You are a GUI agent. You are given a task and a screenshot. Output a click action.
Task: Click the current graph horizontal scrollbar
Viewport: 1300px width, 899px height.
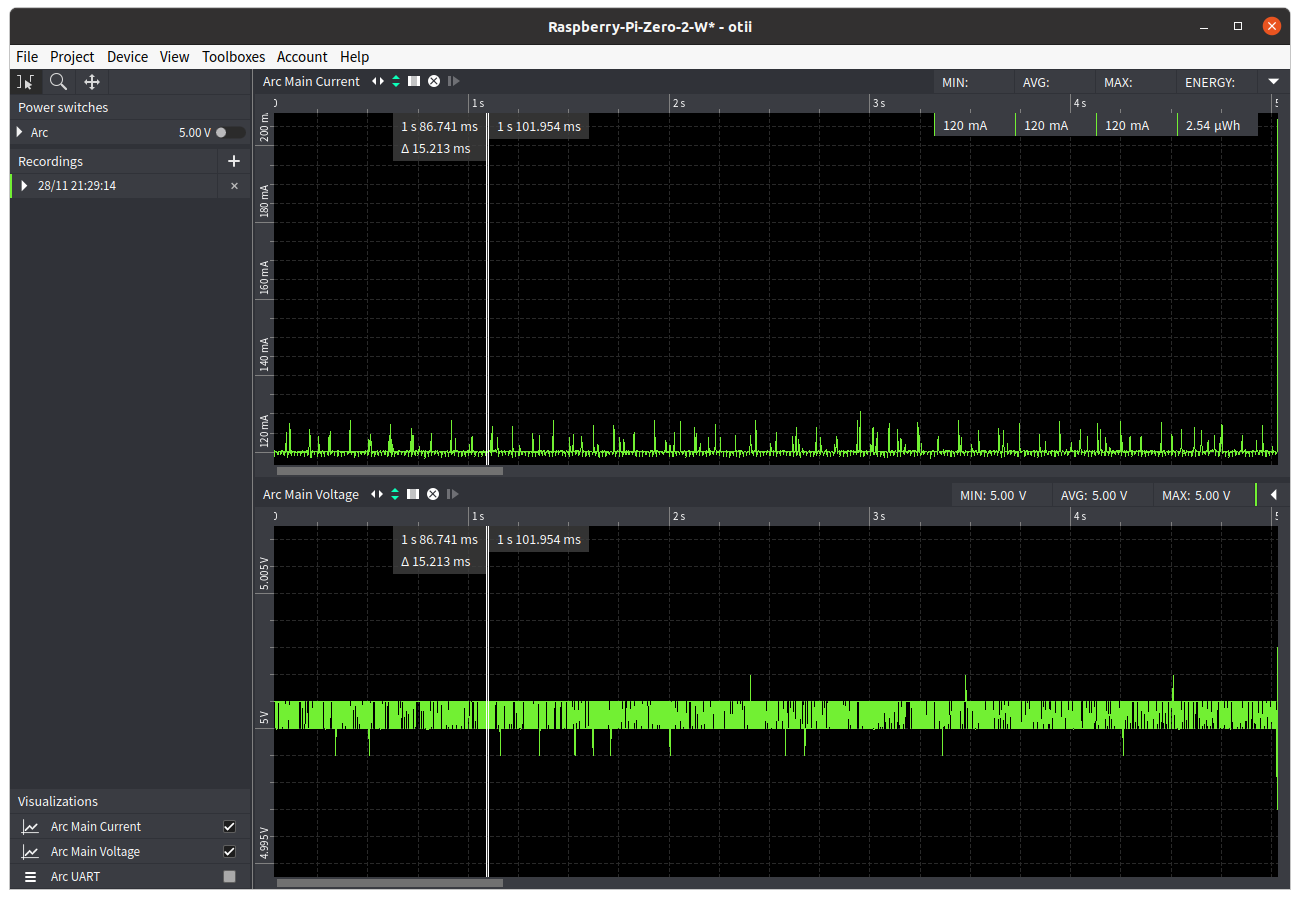pyautogui.click(x=390, y=470)
